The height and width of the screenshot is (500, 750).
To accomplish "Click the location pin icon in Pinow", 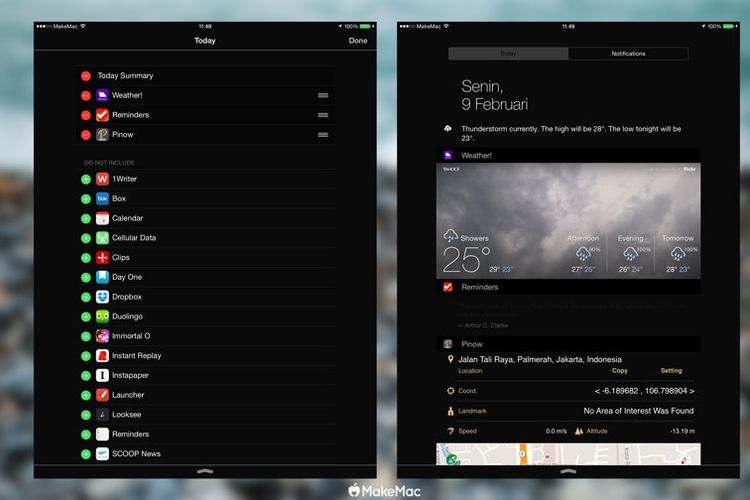I will point(450,359).
